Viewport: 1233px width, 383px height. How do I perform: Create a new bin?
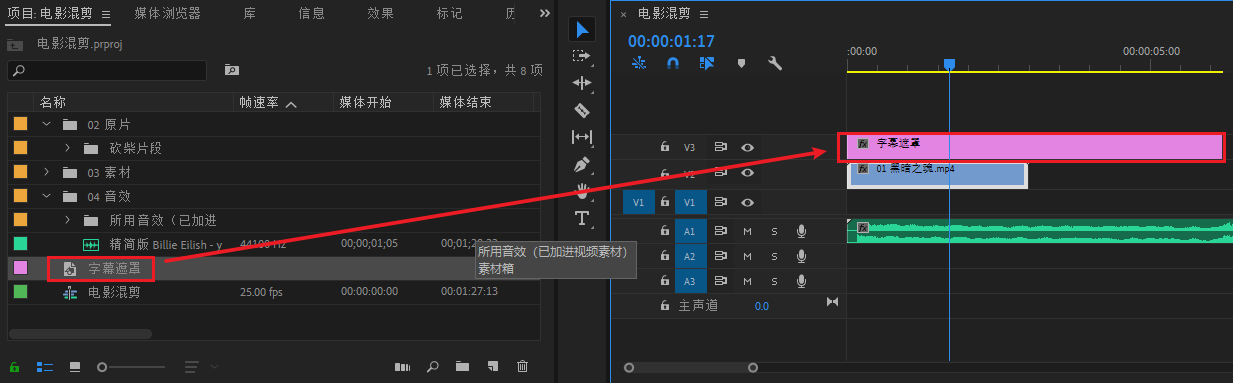[462, 367]
